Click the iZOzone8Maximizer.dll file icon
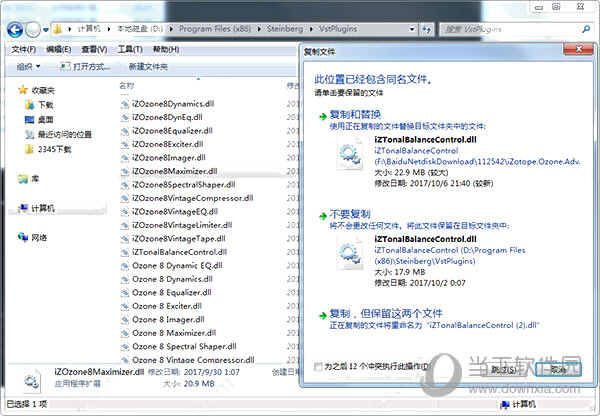 point(125,171)
